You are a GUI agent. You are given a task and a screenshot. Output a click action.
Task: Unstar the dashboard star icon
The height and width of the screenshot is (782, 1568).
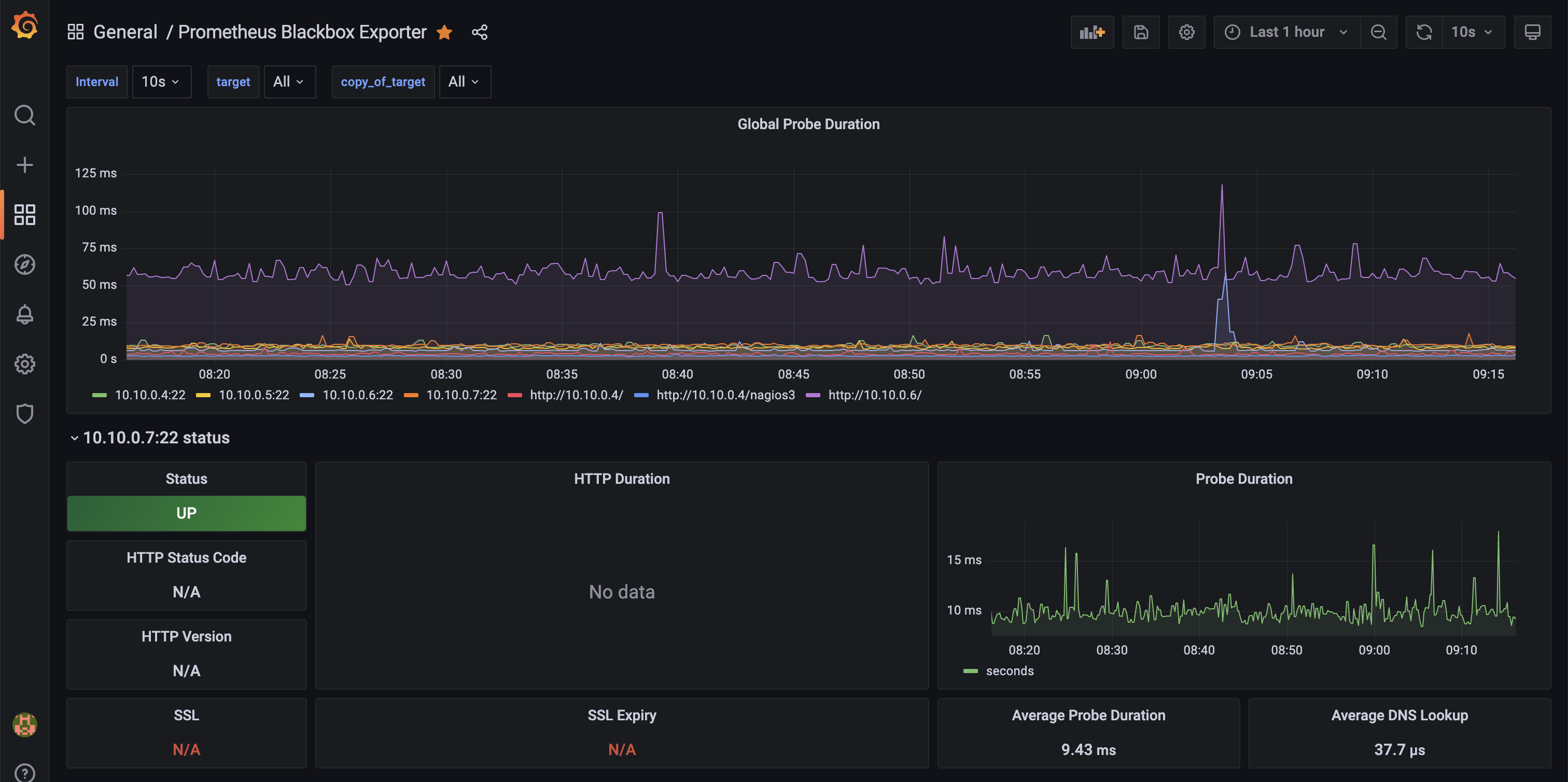click(x=444, y=32)
